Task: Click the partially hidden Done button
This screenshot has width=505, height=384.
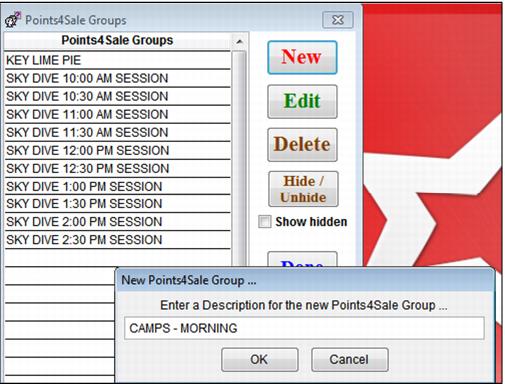Action: tap(302, 259)
